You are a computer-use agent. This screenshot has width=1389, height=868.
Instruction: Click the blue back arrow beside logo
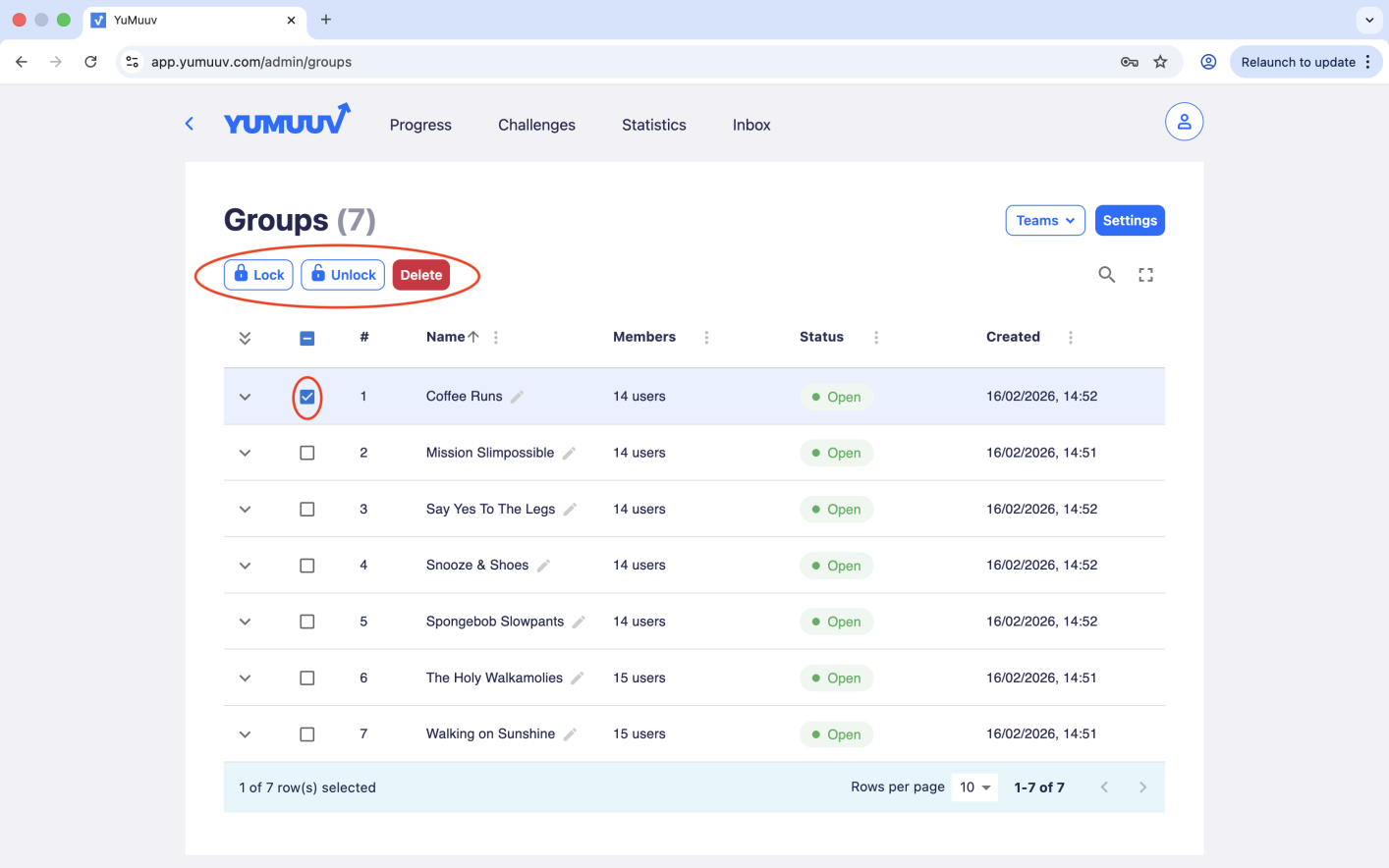(190, 124)
